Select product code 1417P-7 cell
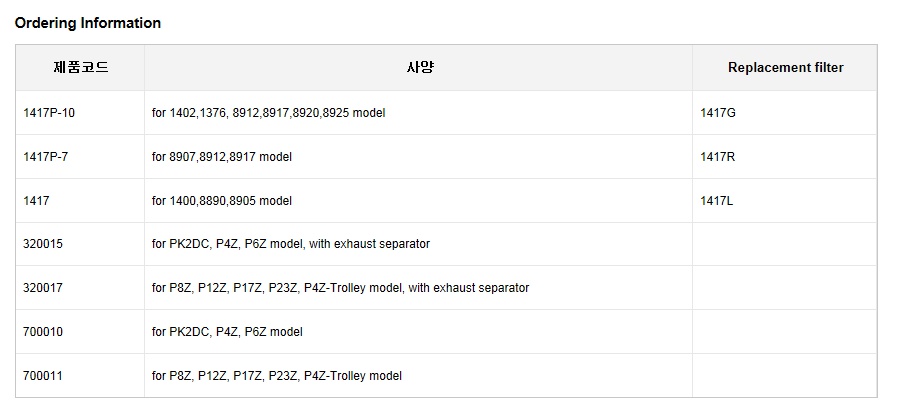904x417 pixels. (x=45, y=157)
